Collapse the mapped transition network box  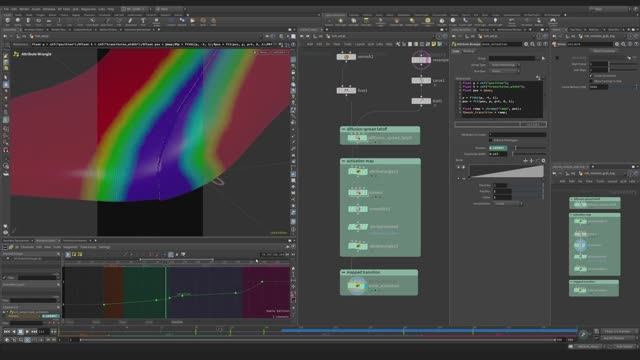[344, 272]
